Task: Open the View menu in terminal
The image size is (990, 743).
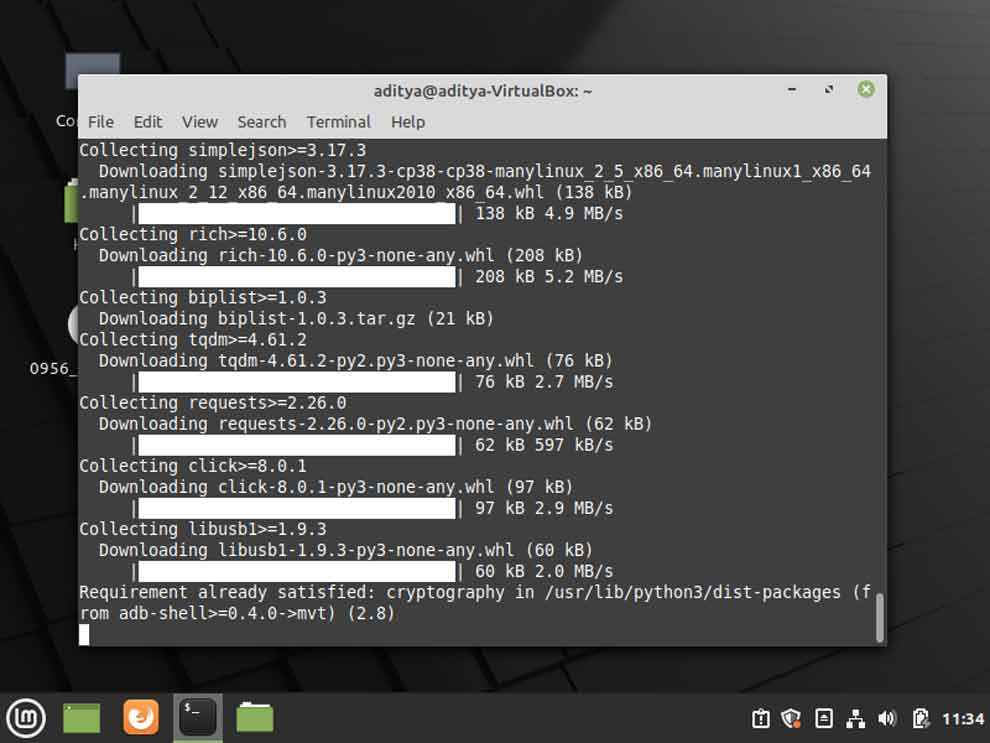Action: (200, 122)
